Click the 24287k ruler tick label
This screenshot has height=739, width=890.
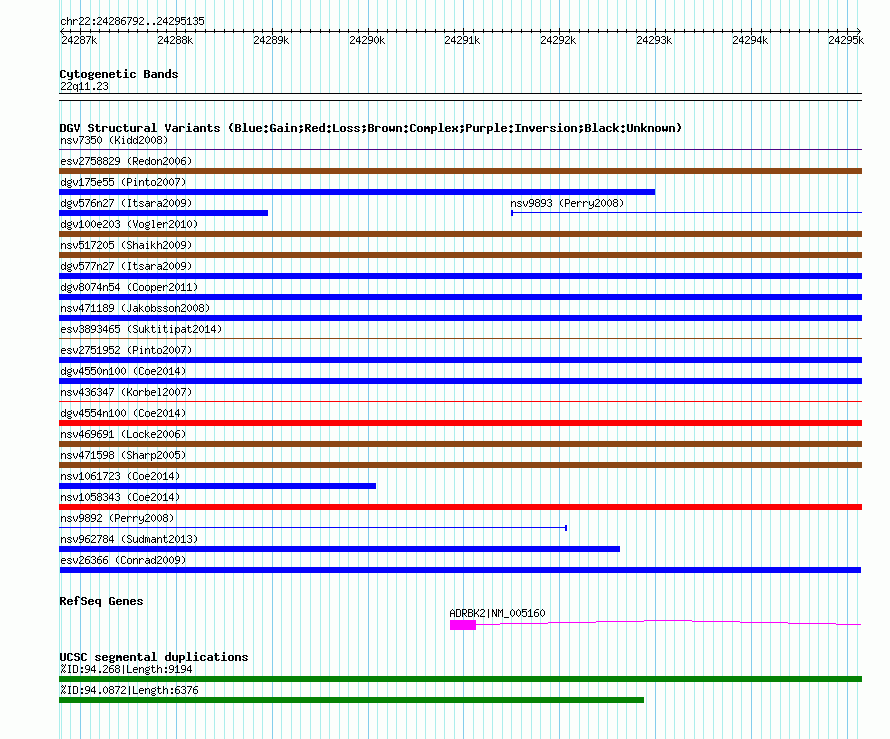tap(79, 40)
